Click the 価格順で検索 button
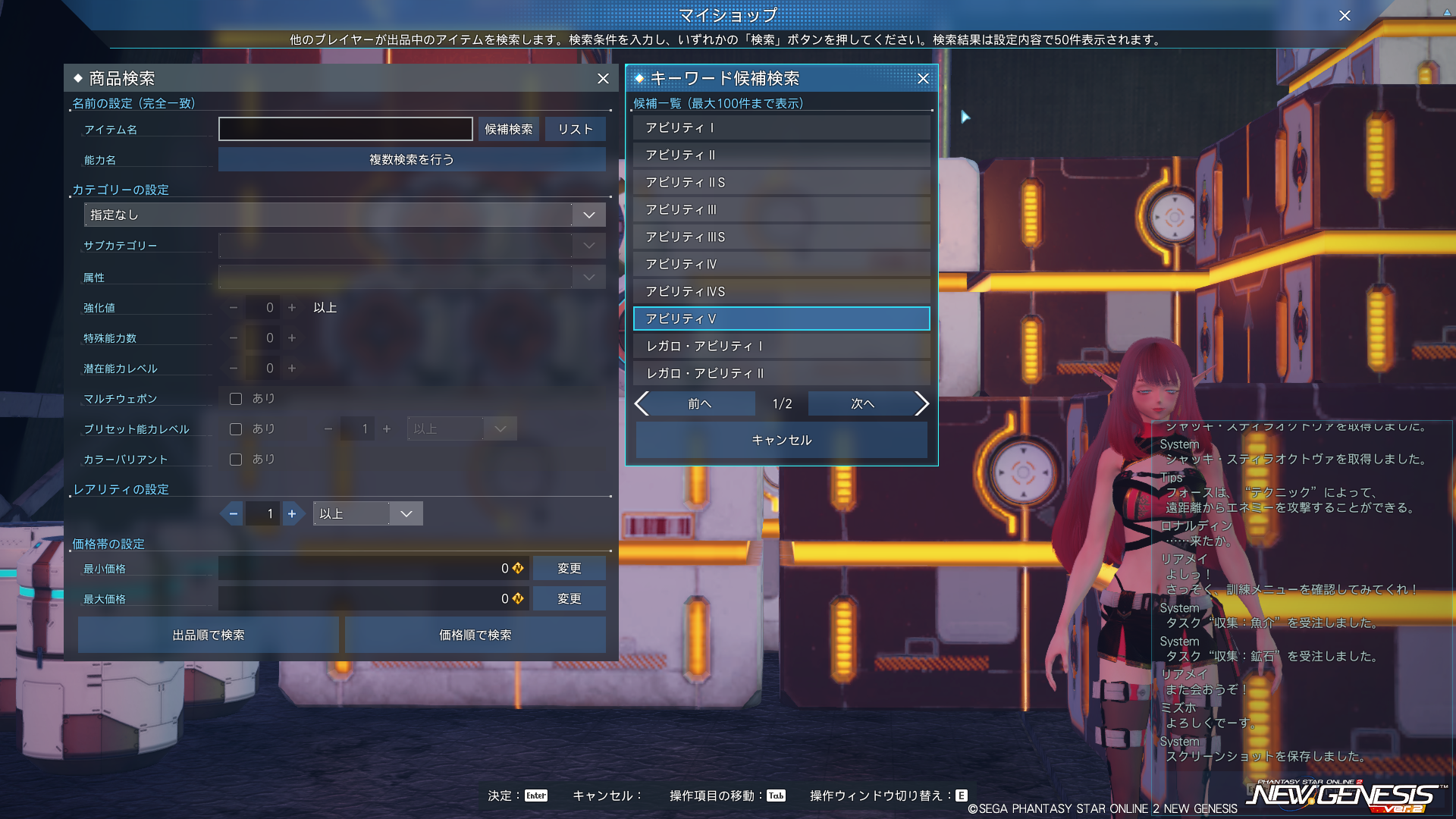Screen dimensions: 1456x819 click(475, 635)
